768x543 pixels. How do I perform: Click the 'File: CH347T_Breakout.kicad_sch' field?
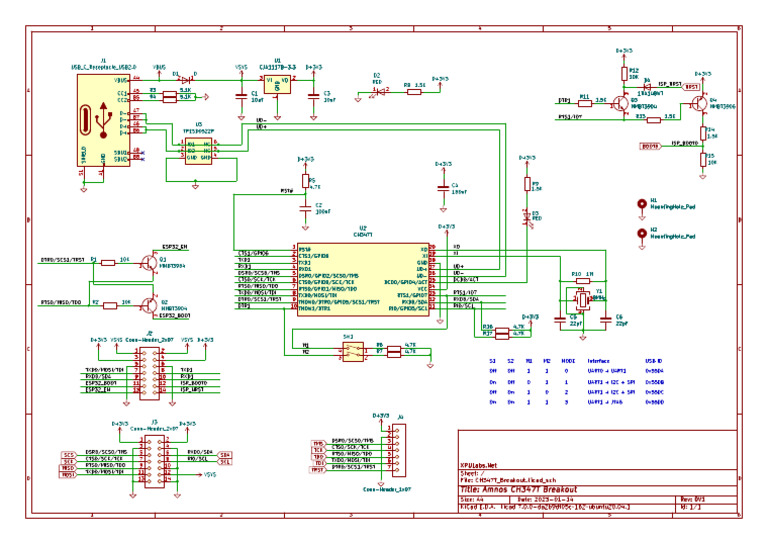pyautogui.click(x=508, y=480)
